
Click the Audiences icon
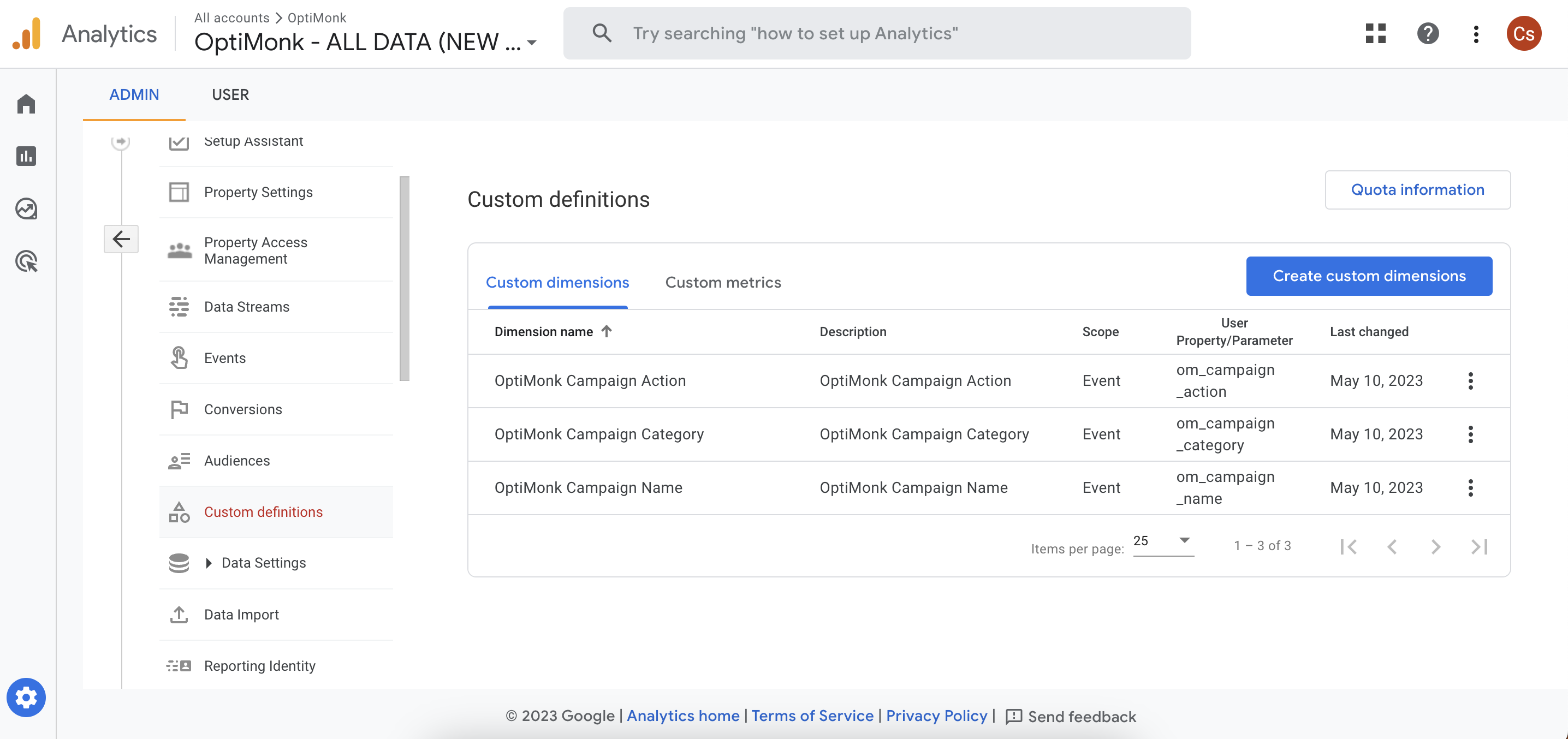(x=179, y=461)
